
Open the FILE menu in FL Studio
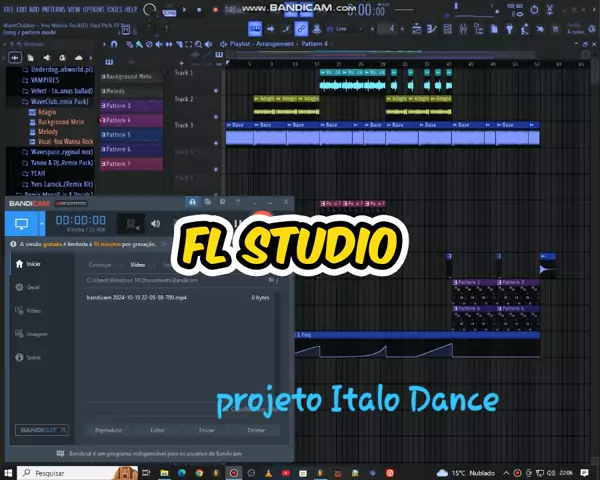(8, 9)
